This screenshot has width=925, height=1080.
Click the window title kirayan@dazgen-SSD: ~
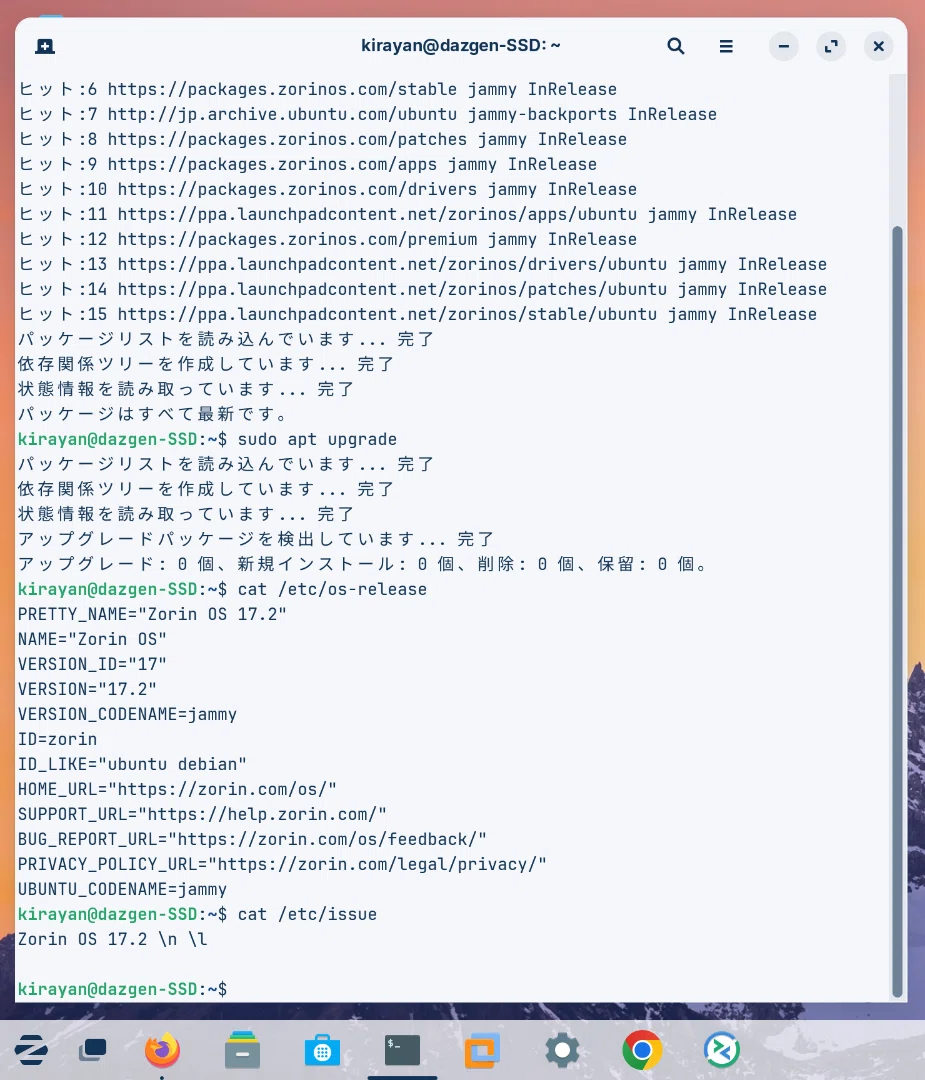[x=461, y=45]
